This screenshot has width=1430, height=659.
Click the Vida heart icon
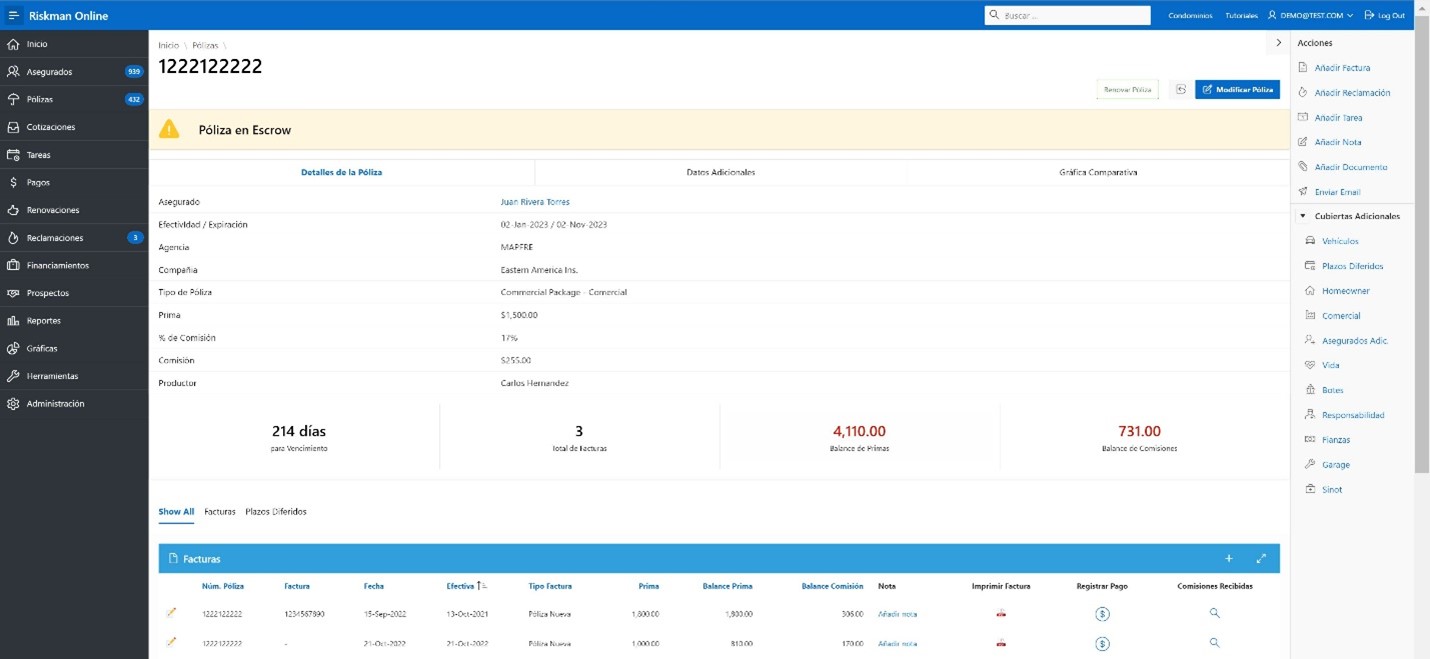tap(1310, 365)
